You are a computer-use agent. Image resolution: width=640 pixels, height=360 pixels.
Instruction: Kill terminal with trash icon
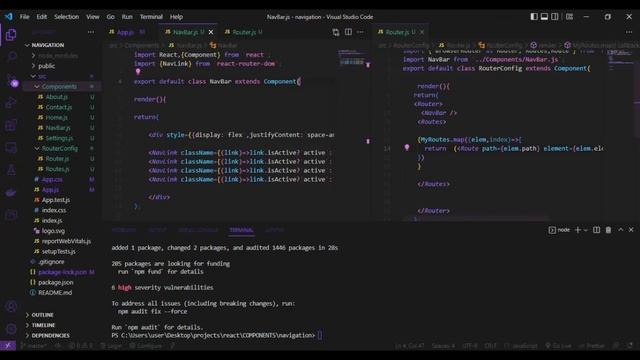tap(608, 230)
